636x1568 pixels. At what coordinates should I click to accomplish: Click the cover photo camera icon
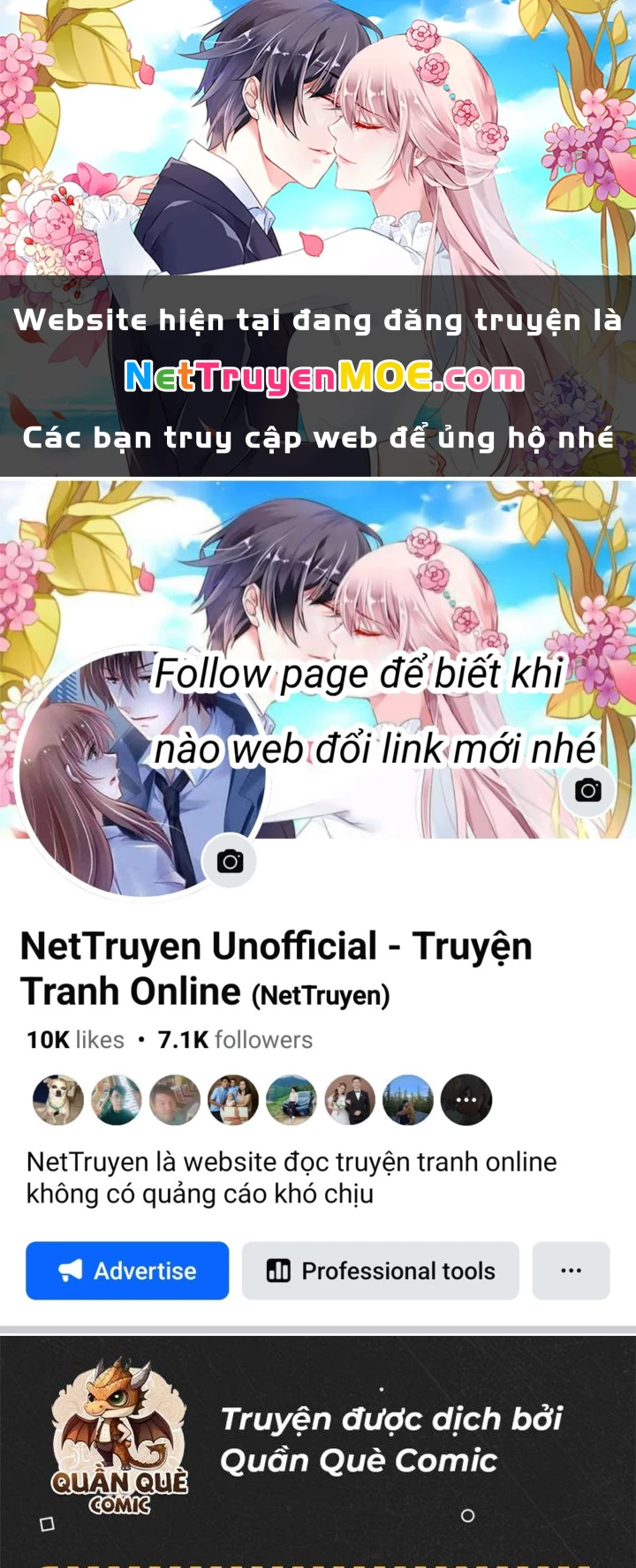pos(588,789)
